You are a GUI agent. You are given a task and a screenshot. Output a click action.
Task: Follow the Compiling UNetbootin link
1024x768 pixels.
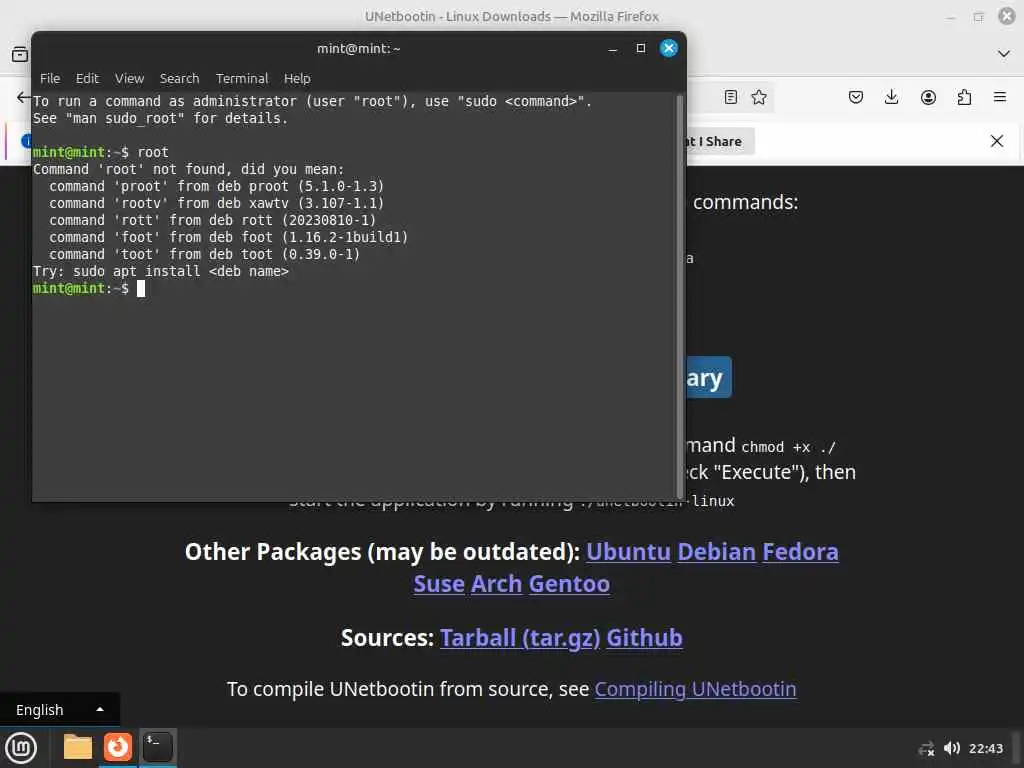(696, 690)
